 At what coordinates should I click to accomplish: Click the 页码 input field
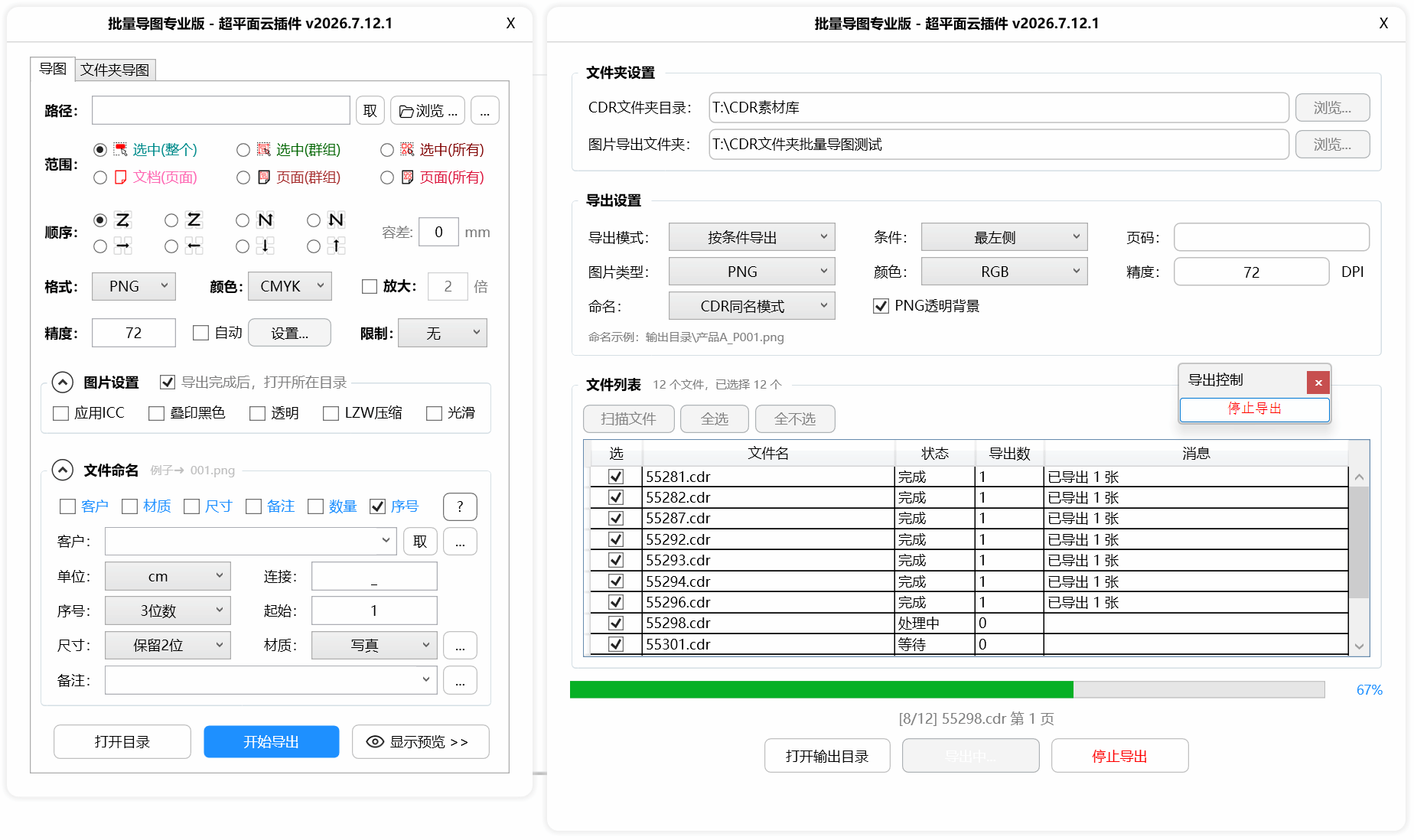(1272, 237)
